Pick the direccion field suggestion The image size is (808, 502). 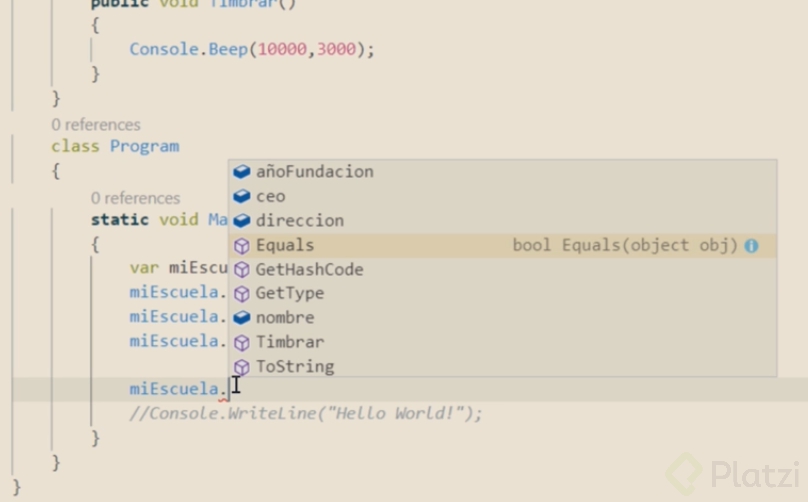502,221
